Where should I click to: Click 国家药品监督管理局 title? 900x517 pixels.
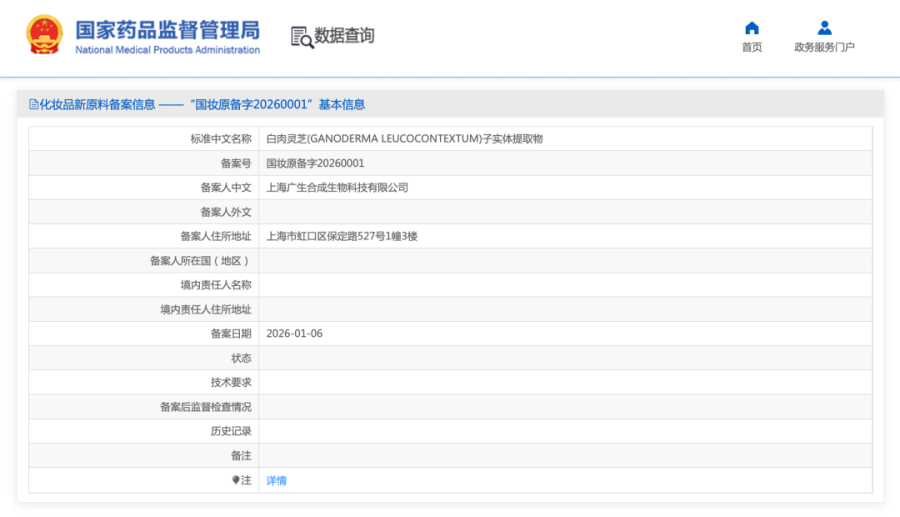[x=168, y=30]
